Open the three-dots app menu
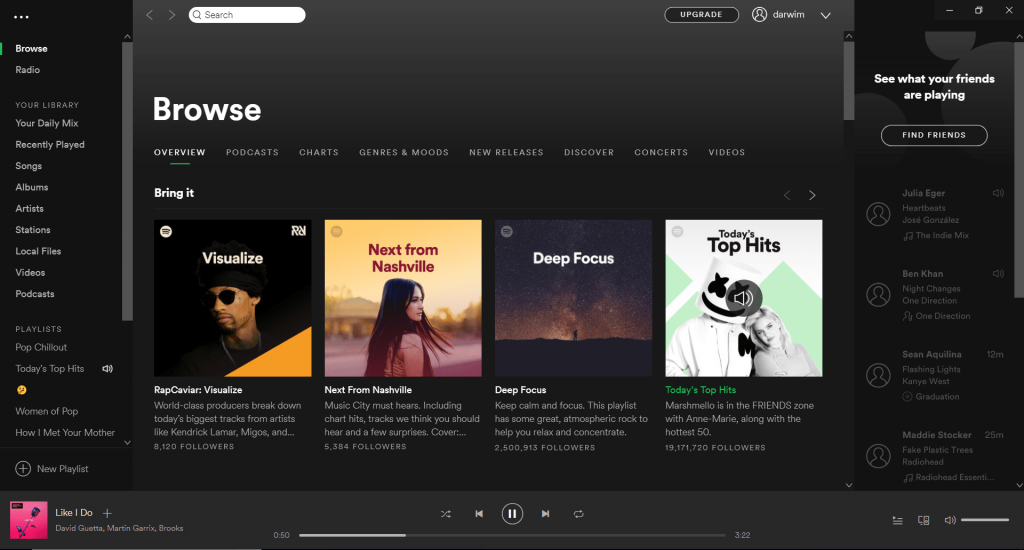Viewport: 1024px width, 550px height. pos(22,17)
